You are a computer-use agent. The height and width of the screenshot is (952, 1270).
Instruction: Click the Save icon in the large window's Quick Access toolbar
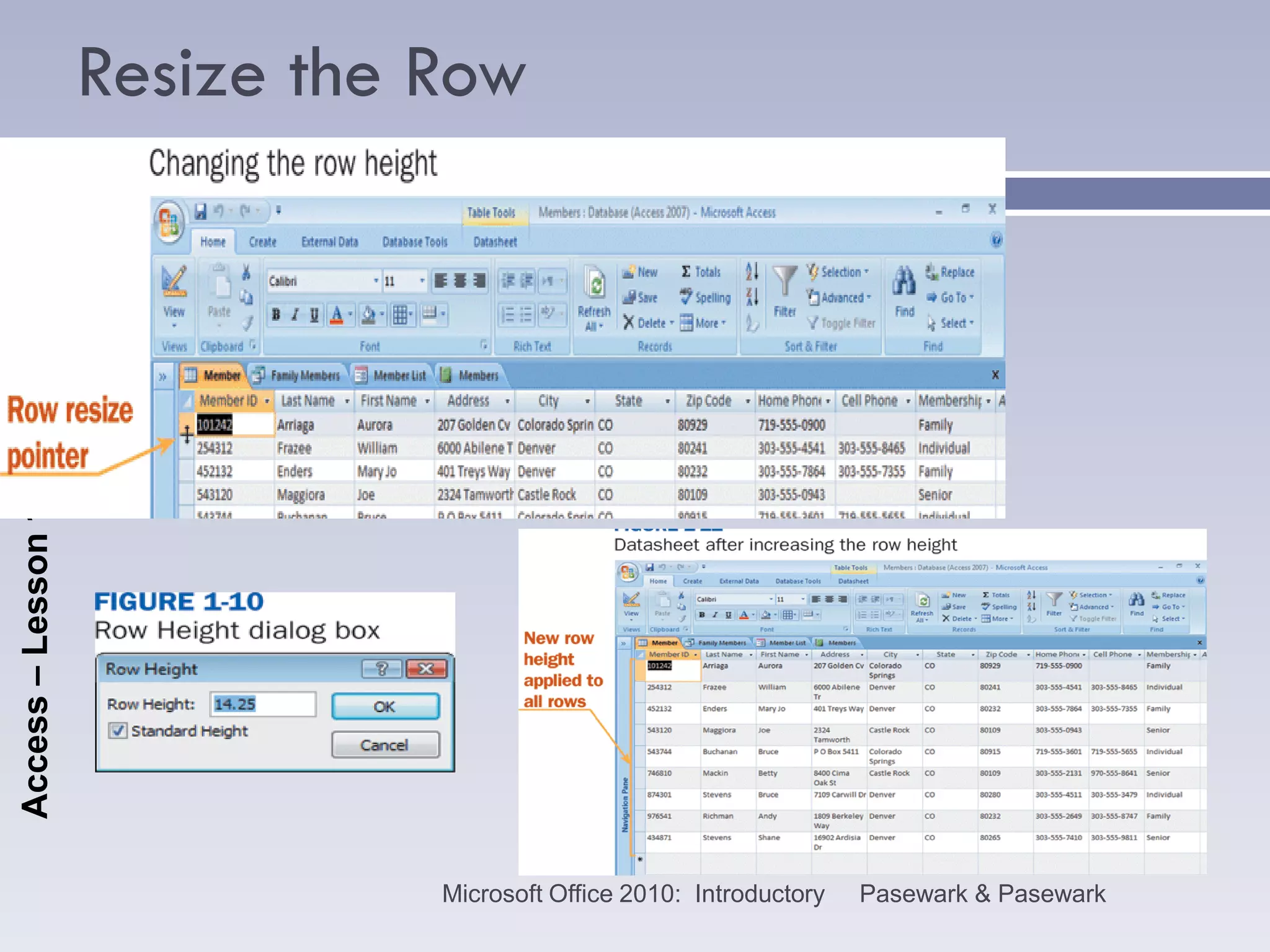tap(200, 212)
